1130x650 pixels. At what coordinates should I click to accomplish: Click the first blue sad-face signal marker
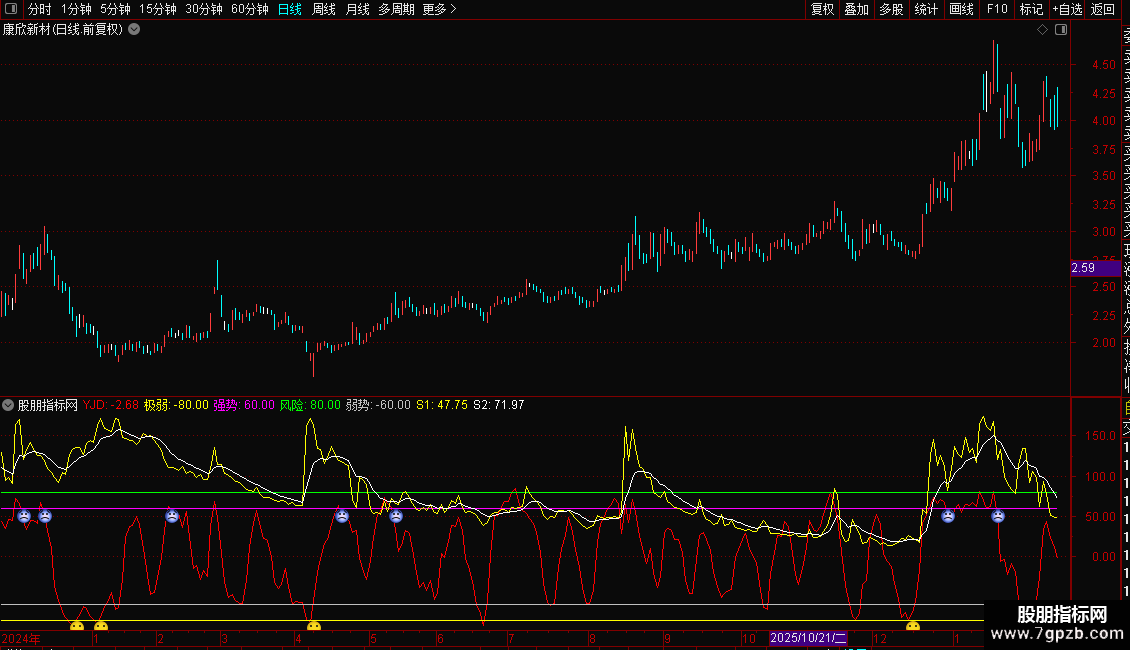[x=24, y=516]
